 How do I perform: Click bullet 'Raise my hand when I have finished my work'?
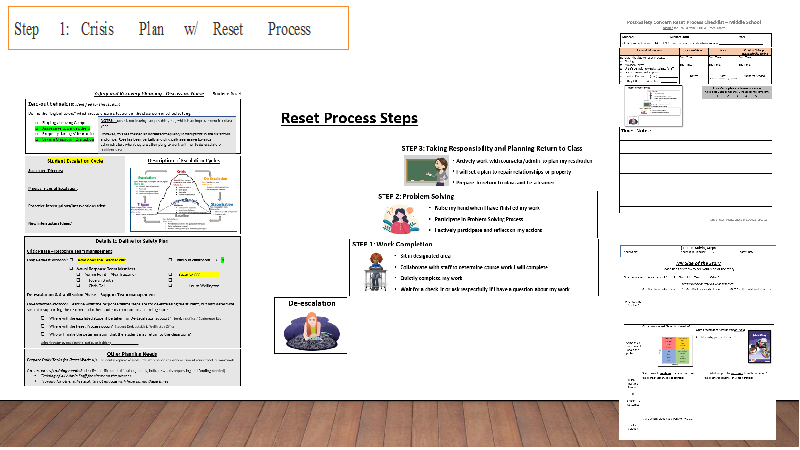click(x=487, y=208)
